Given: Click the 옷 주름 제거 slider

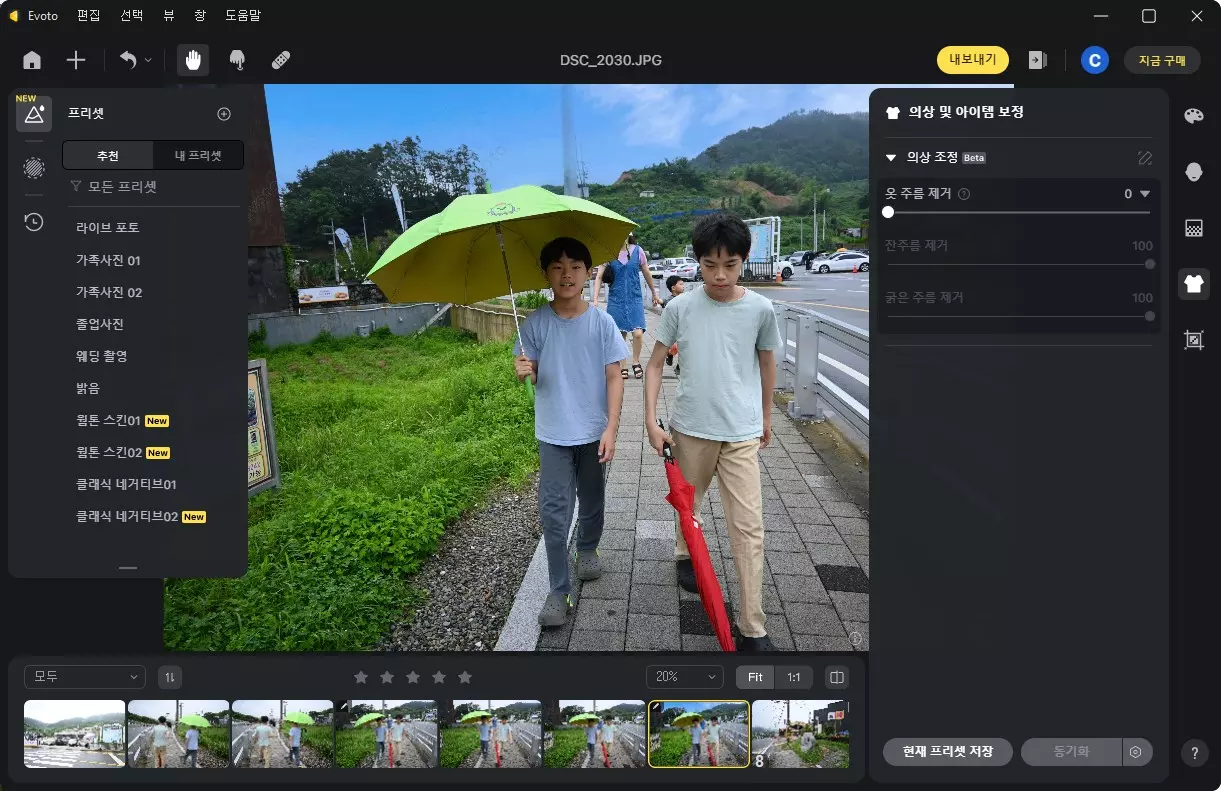Looking at the screenshot, I should (1018, 212).
